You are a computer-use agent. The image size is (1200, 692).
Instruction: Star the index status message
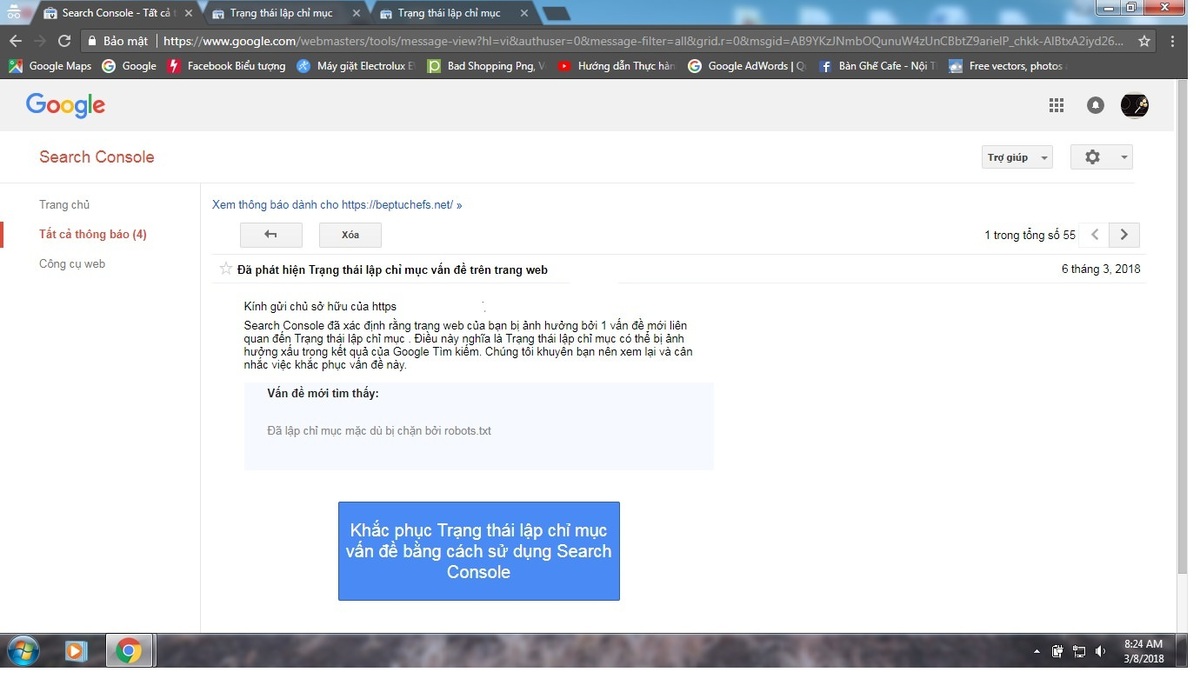pyautogui.click(x=226, y=269)
